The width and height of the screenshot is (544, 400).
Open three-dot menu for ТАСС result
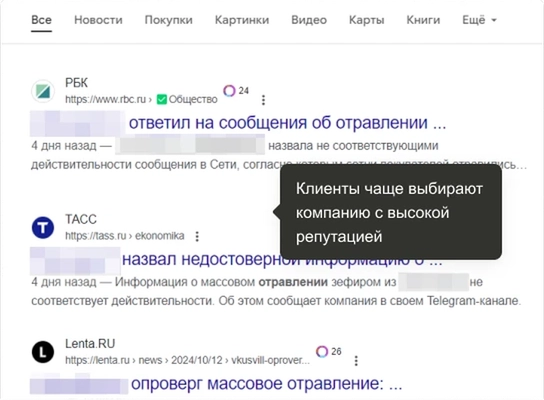(x=197, y=236)
